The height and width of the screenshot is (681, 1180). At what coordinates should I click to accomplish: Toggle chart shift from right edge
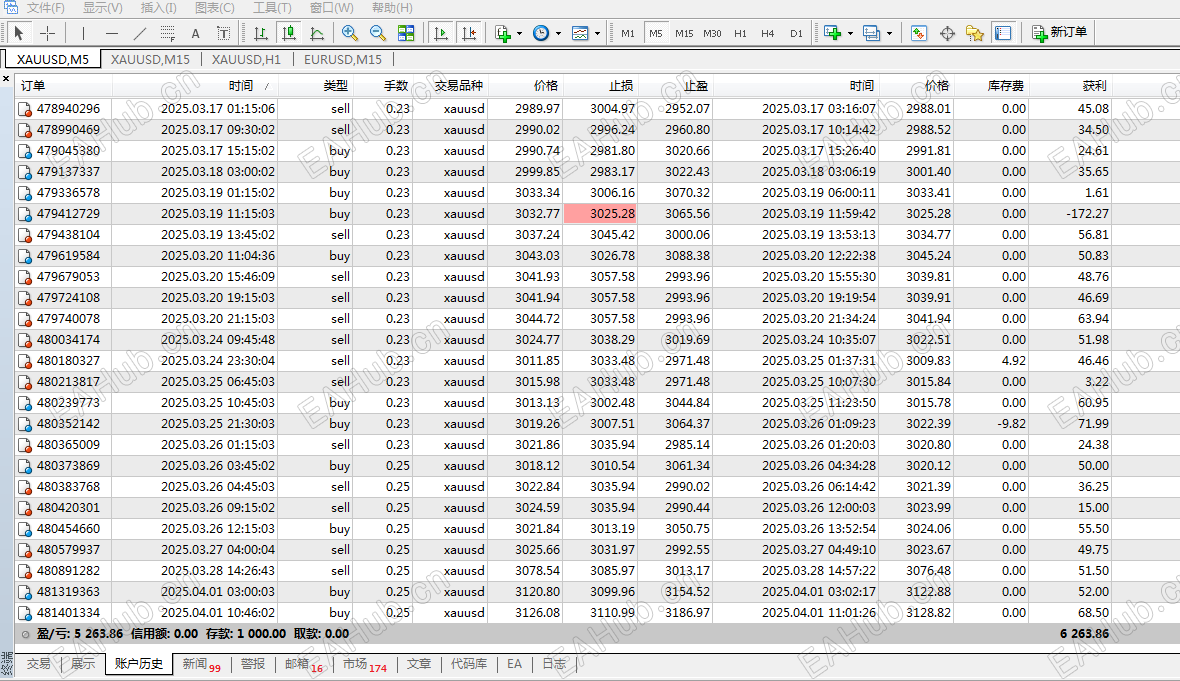pos(469,33)
